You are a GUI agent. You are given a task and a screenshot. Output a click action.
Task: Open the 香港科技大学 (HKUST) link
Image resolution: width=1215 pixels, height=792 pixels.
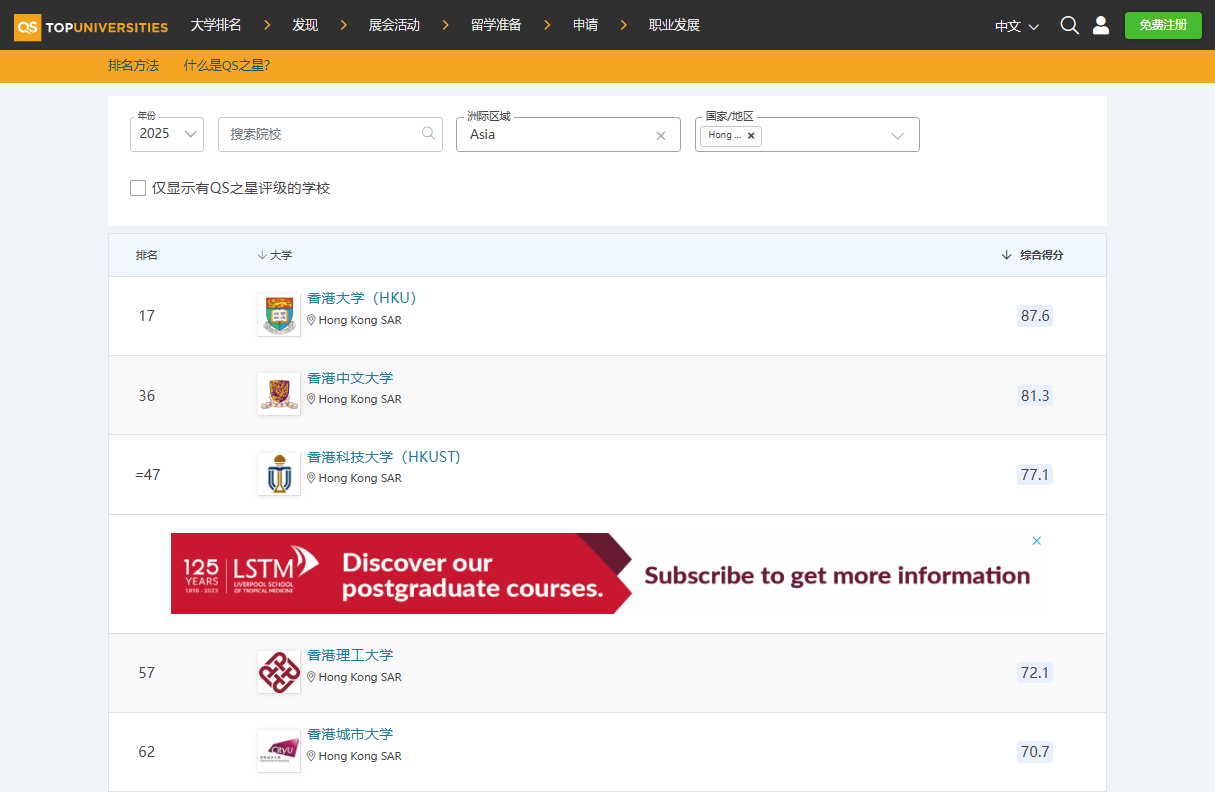[x=384, y=457]
